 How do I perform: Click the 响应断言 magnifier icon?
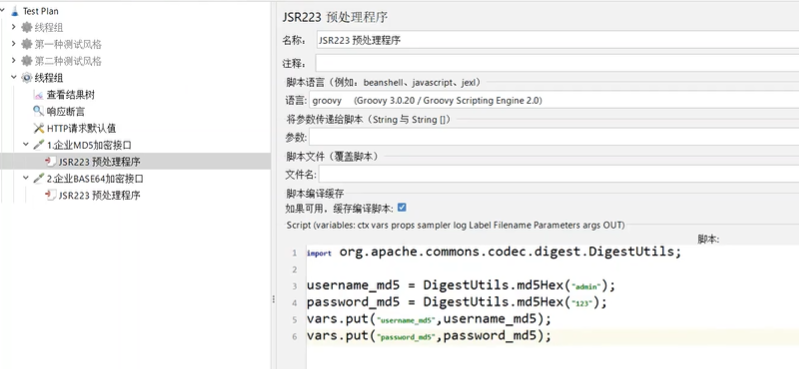point(39,111)
